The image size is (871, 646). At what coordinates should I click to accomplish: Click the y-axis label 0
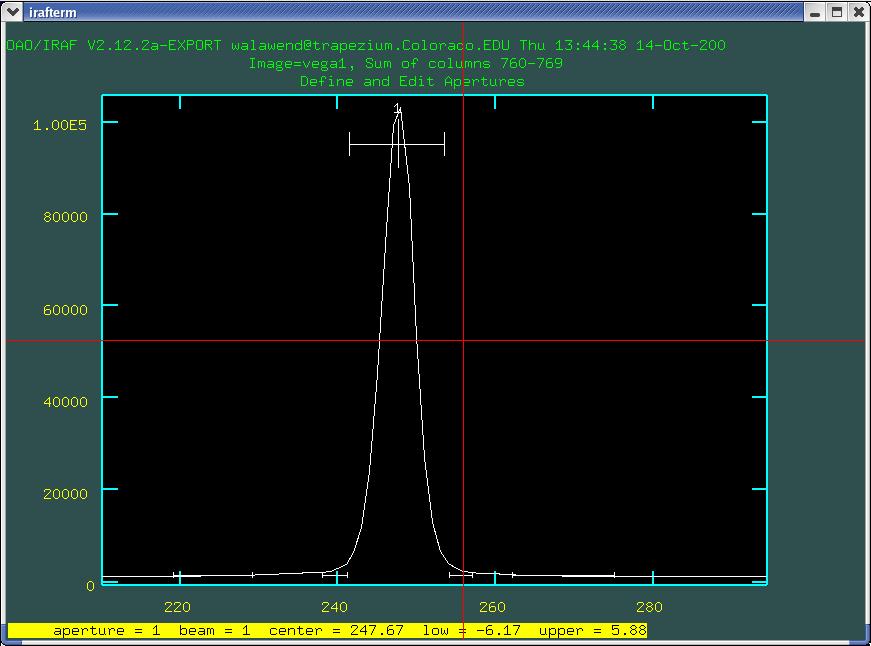pos(90,585)
